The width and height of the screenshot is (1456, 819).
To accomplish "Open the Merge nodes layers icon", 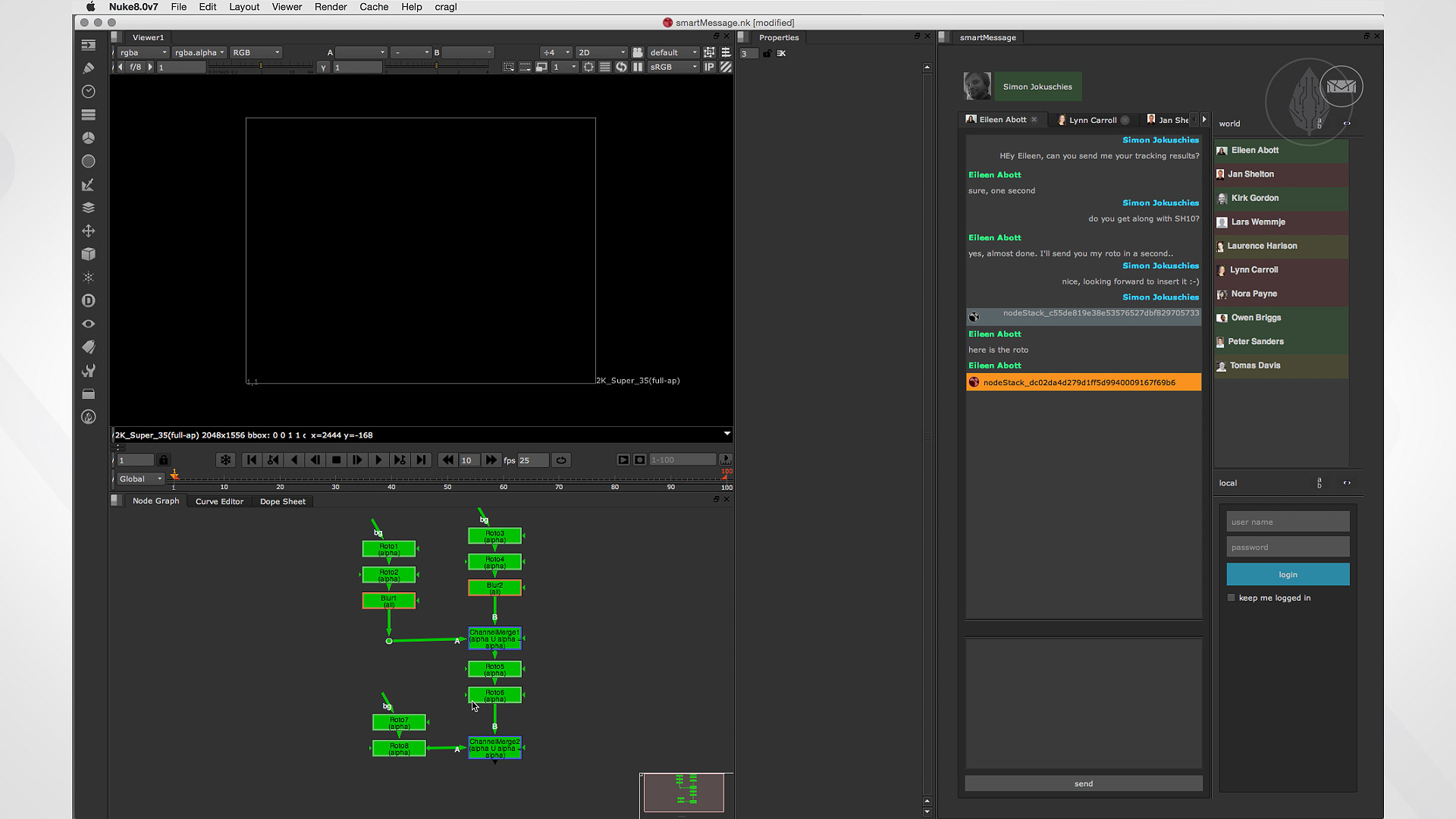I will (x=88, y=208).
